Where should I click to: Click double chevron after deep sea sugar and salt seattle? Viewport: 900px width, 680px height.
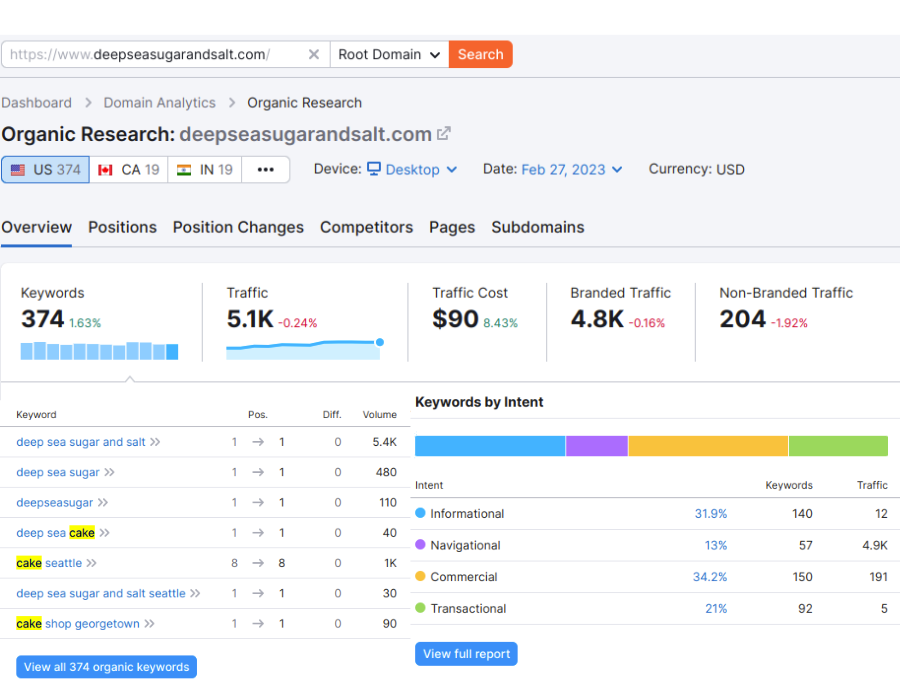click(195, 593)
